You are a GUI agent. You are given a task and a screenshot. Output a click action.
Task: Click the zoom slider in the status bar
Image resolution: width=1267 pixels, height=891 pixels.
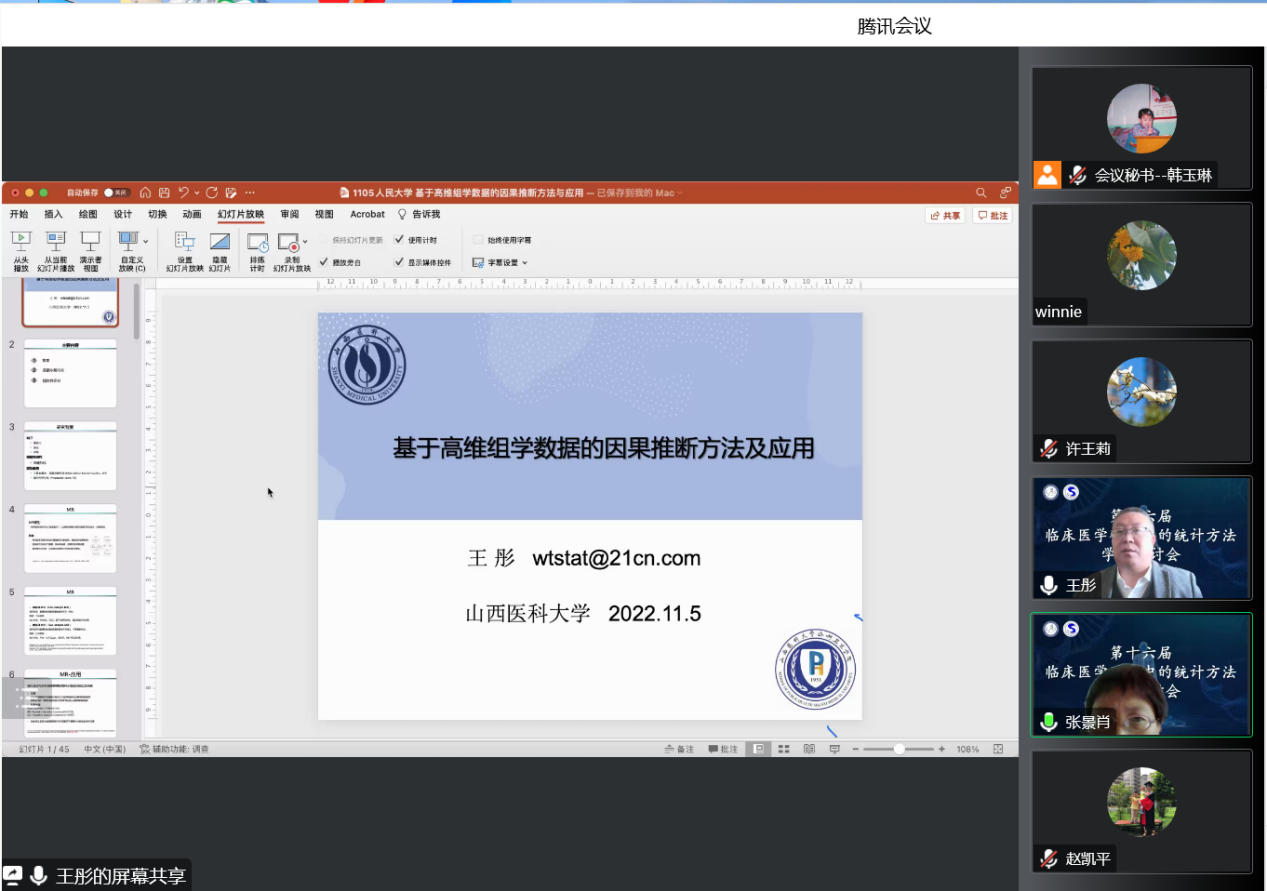(899, 749)
